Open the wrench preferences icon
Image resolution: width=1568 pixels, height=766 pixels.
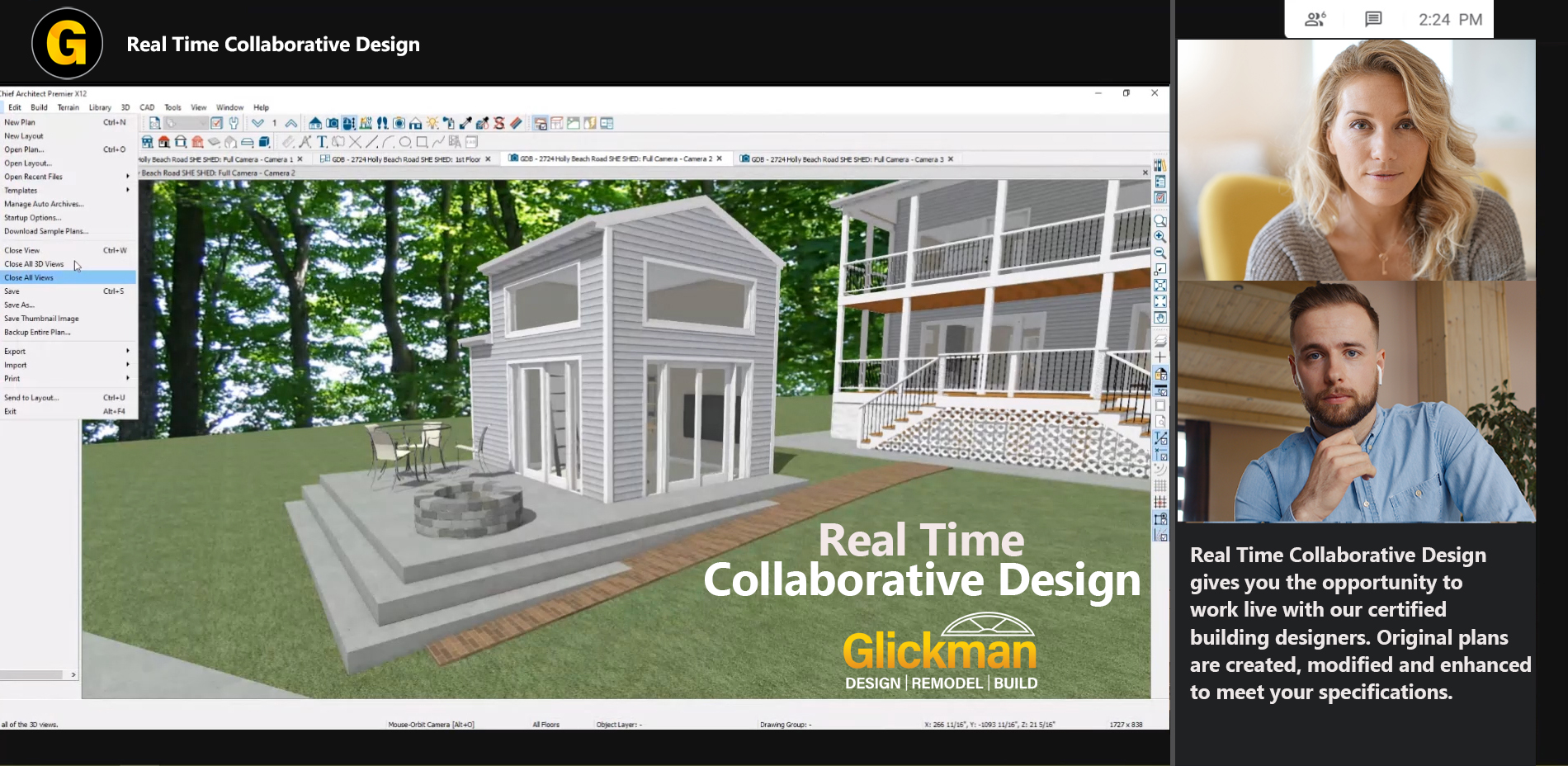click(234, 123)
